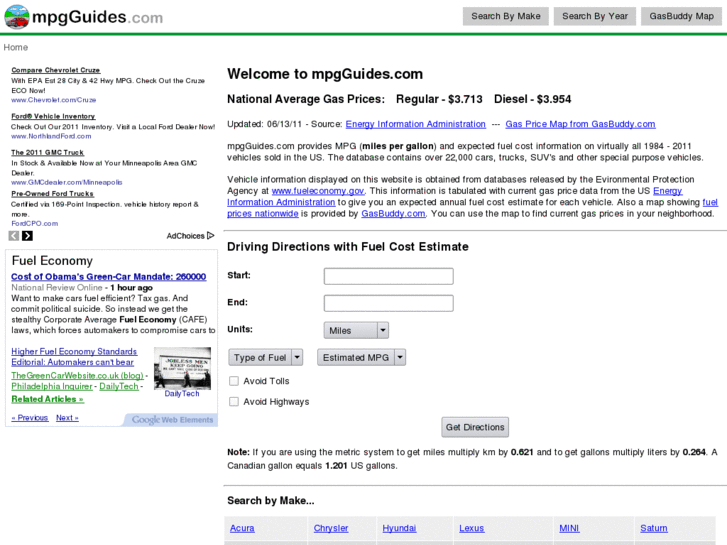Visit the FordCPO.com ad URL
The height and width of the screenshot is (545, 727).
point(35,224)
